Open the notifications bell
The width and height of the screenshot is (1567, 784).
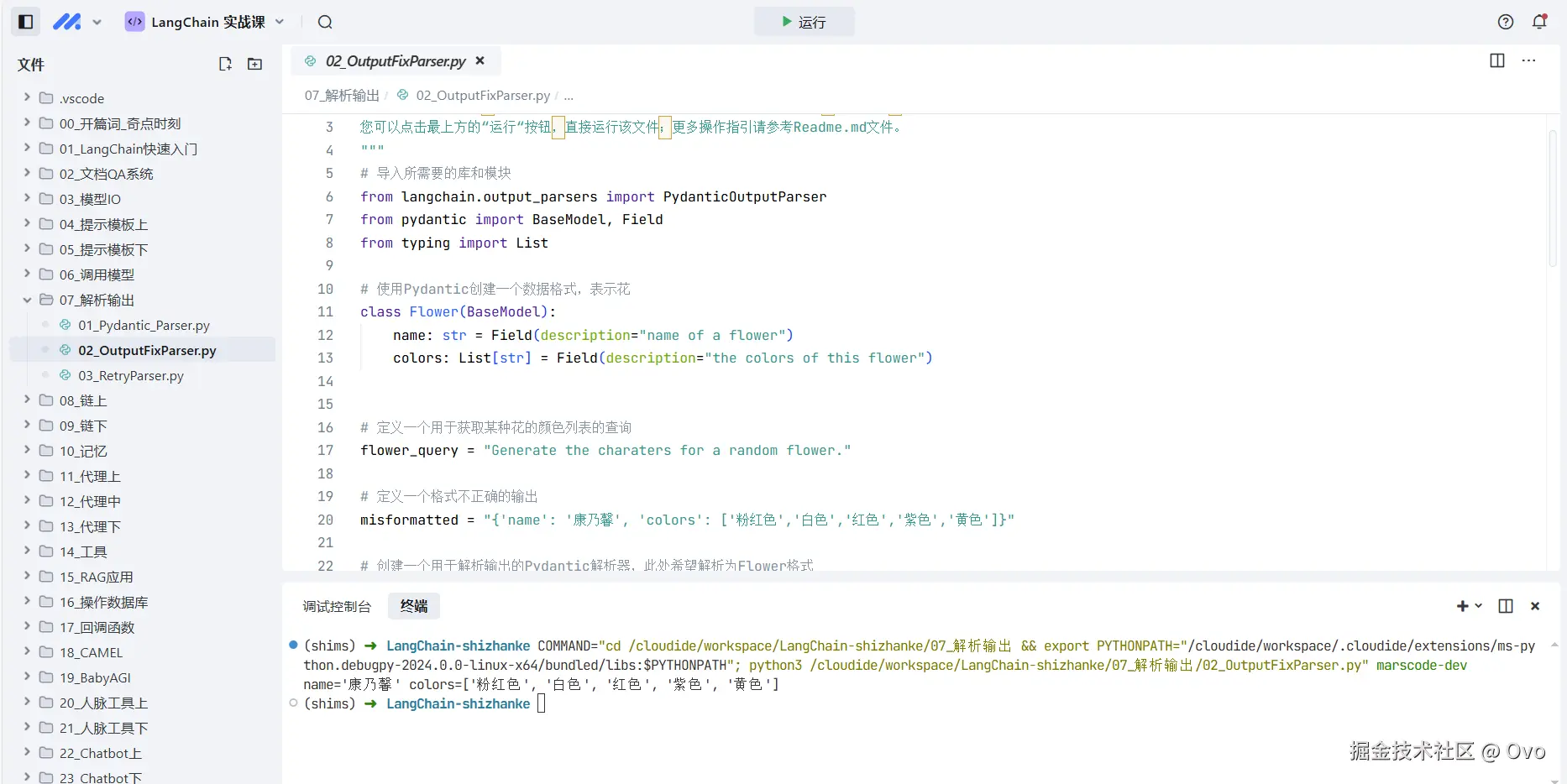pos(1539,22)
